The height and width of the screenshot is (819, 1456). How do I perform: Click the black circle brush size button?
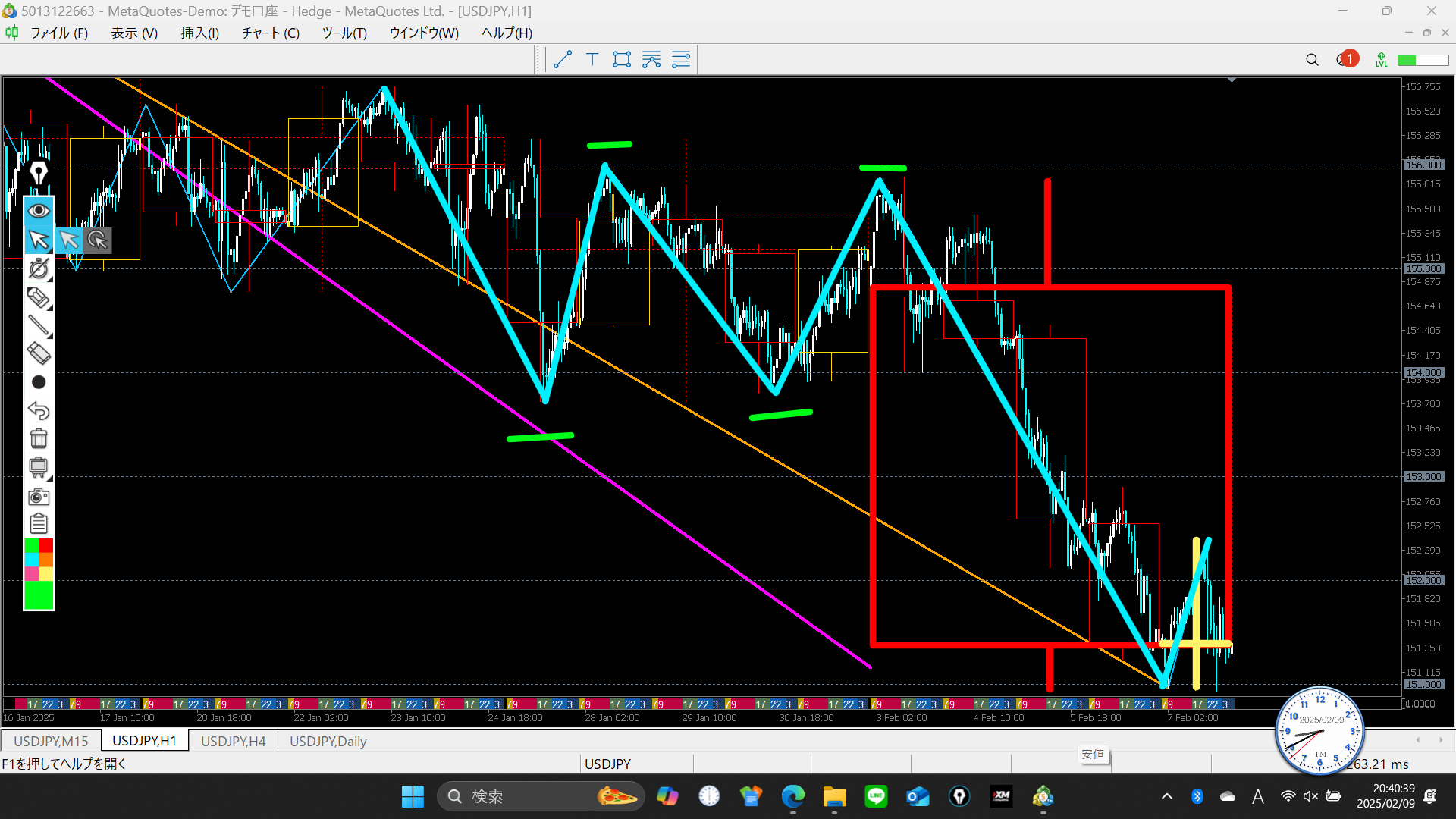pos(39,382)
